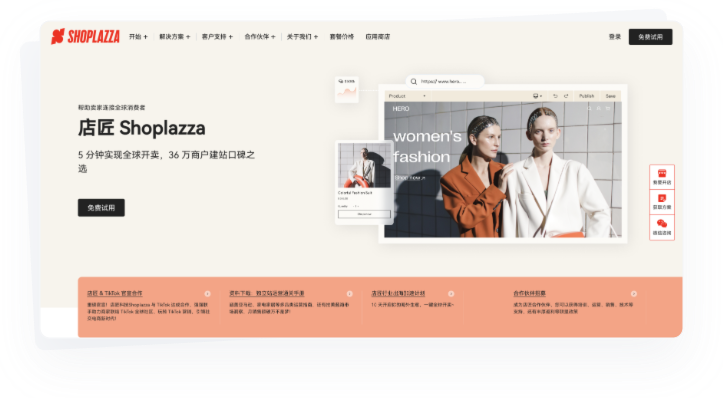Screen dimensions: 723x398
Task: Open the 套餐价格 menu item
Action: (342, 36)
